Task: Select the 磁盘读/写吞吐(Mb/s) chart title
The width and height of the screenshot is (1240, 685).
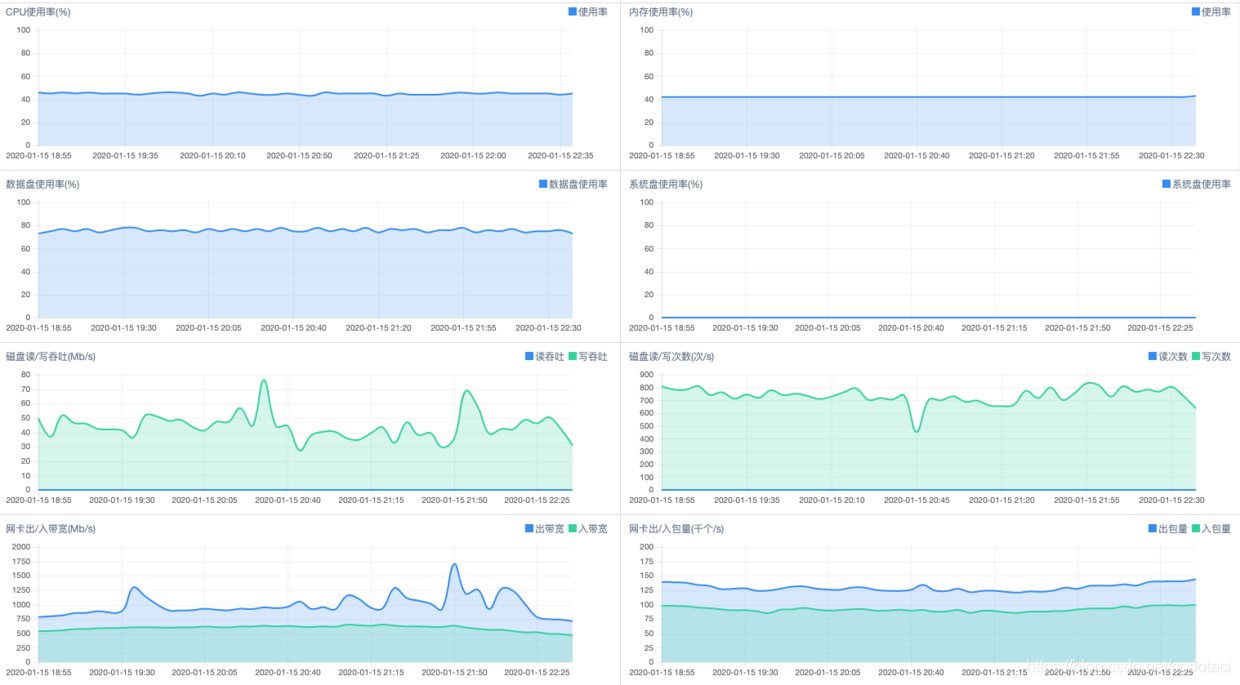Action: point(51,356)
